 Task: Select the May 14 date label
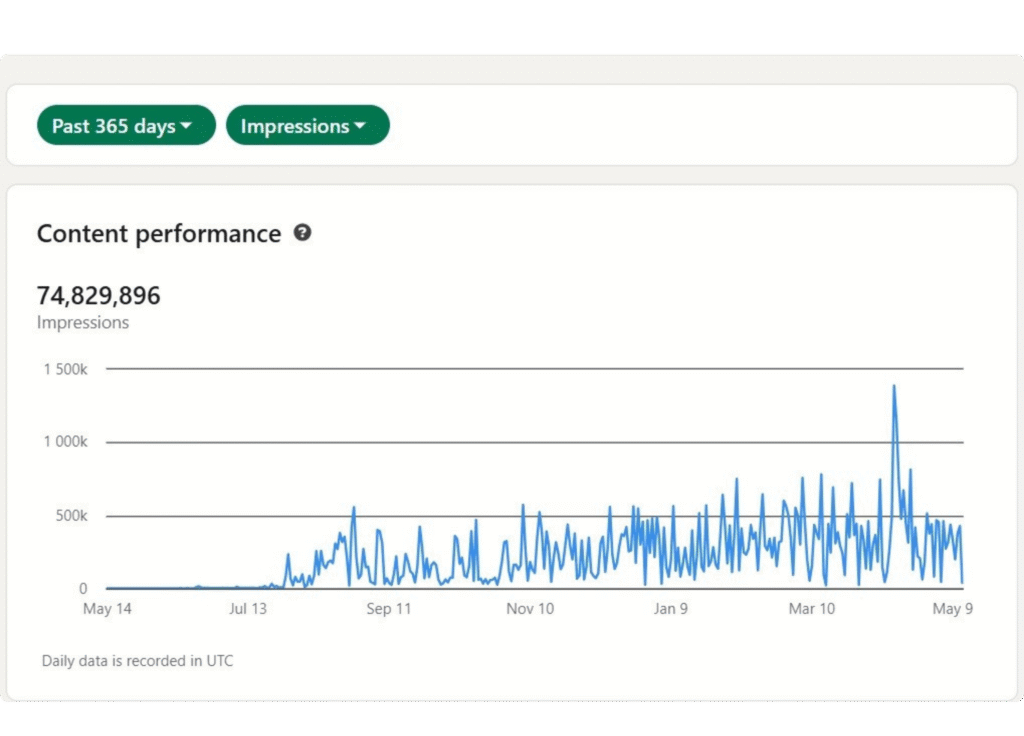[110, 609]
